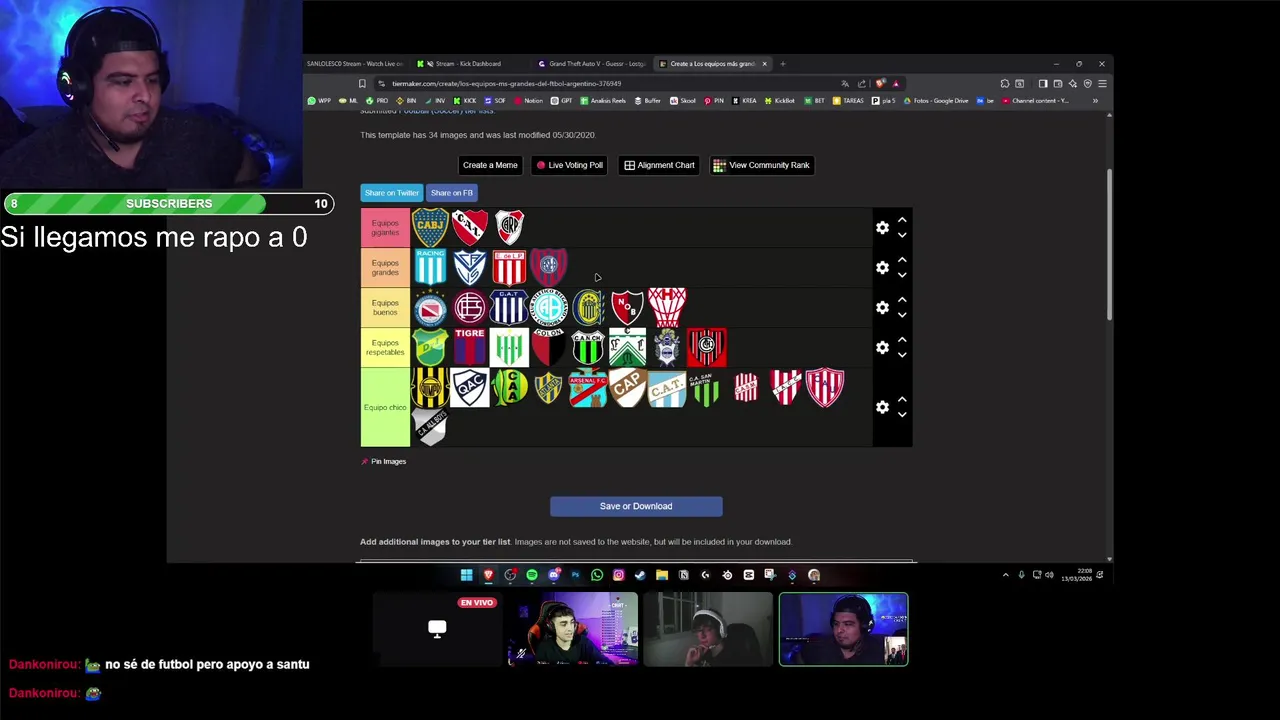1280x720 pixels.
Task: Click the Equipo chico tier label
Action: click(385, 407)
